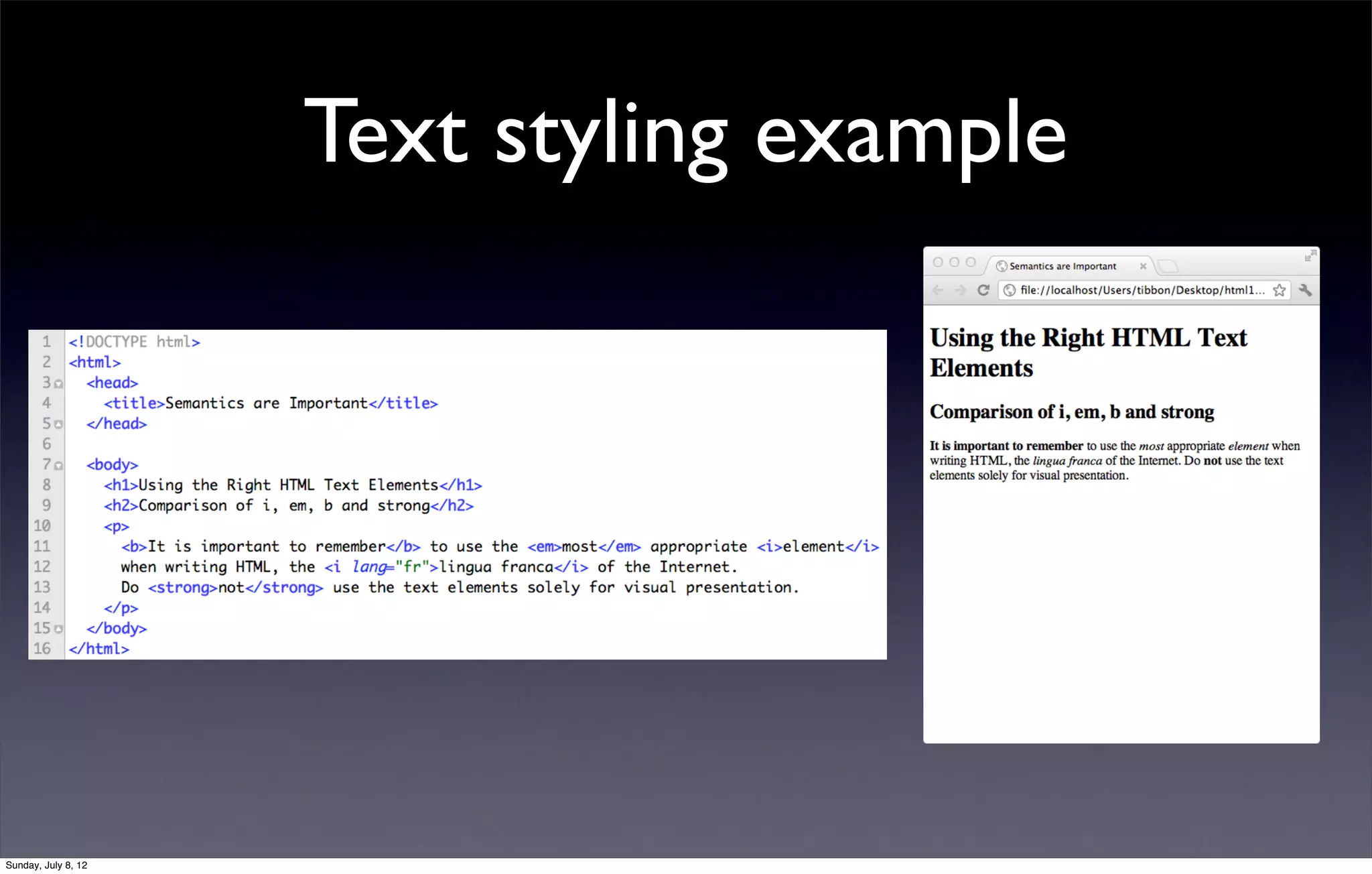
Task: Select the Semantics are Important tab
Action: 1069,266
